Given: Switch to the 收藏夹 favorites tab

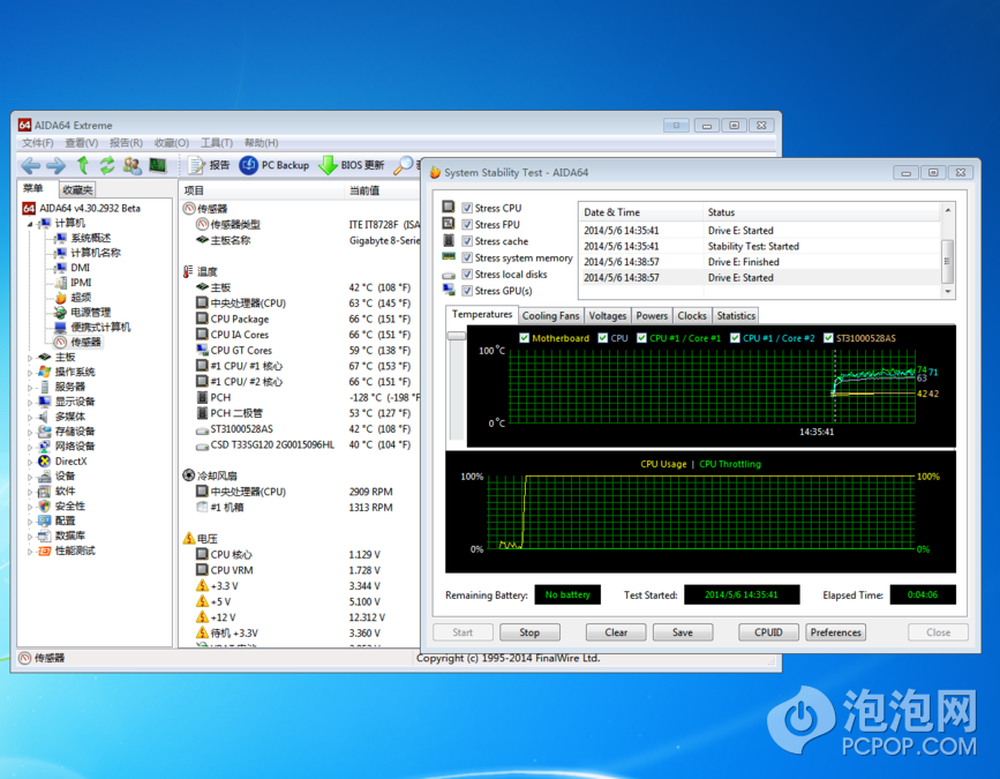Looking at the screenshot, I should [78, 189].
